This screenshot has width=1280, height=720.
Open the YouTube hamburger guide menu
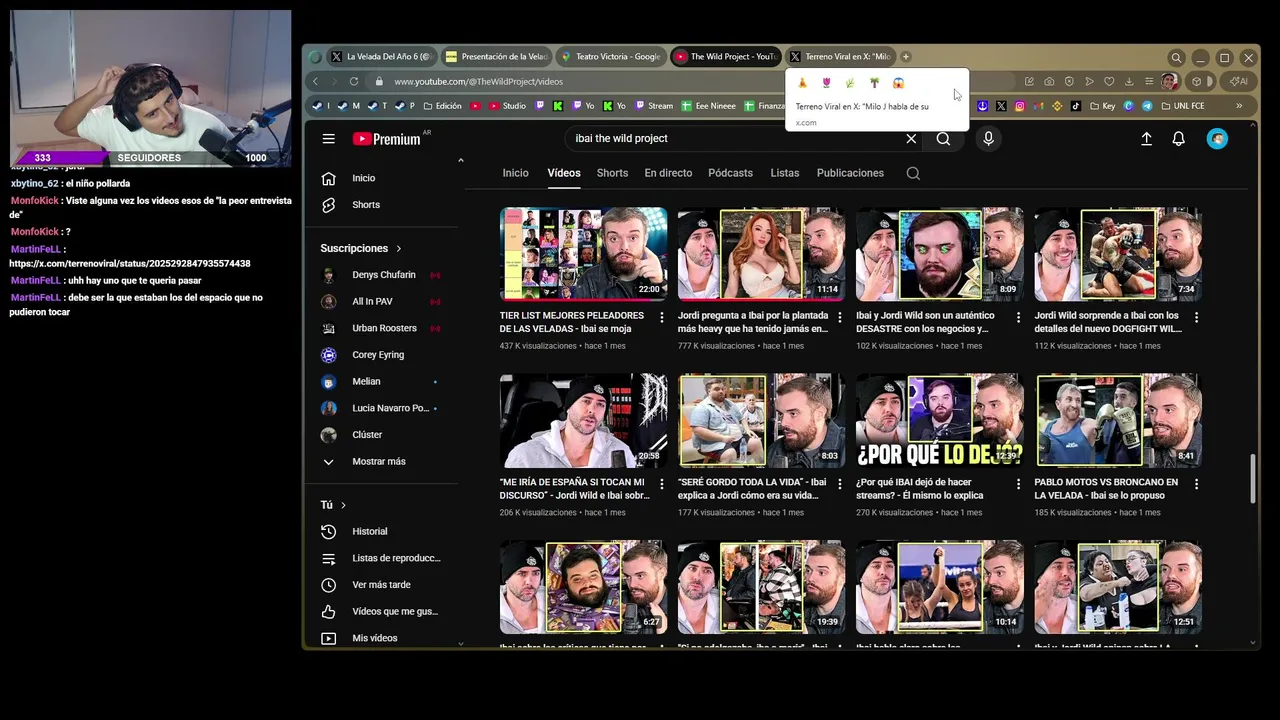coord(328,139)
